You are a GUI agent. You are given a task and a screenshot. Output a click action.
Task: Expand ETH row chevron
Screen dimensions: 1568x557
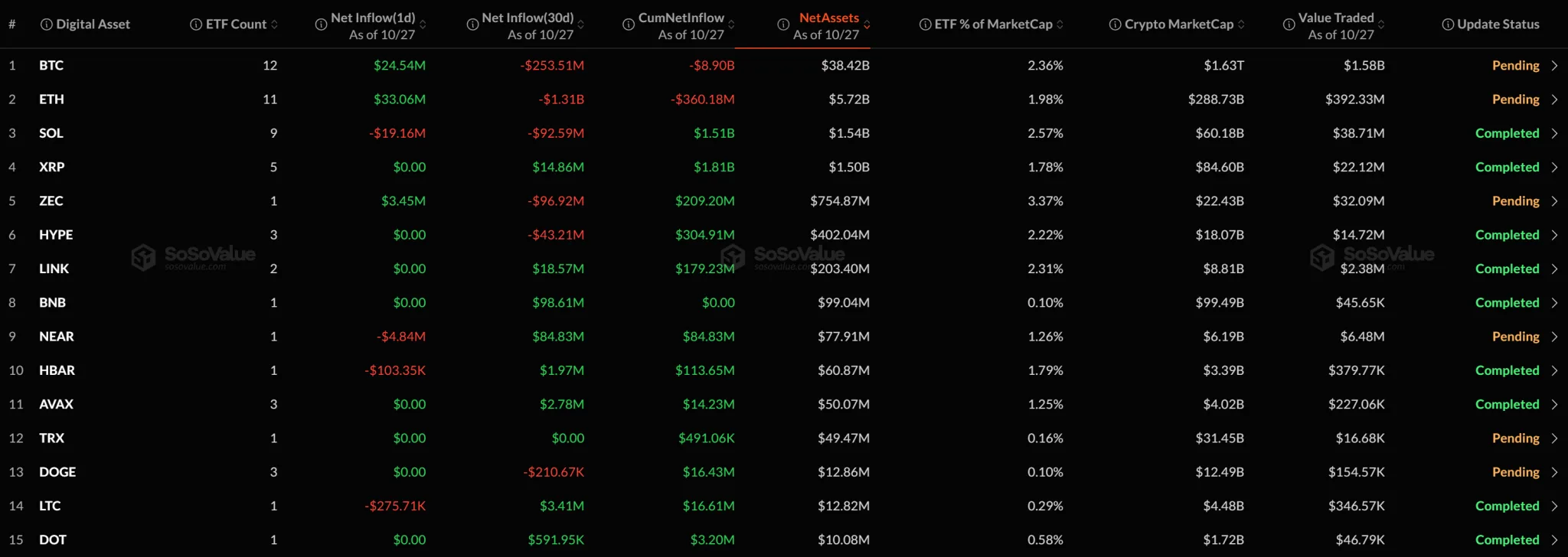pos(1554,99)
